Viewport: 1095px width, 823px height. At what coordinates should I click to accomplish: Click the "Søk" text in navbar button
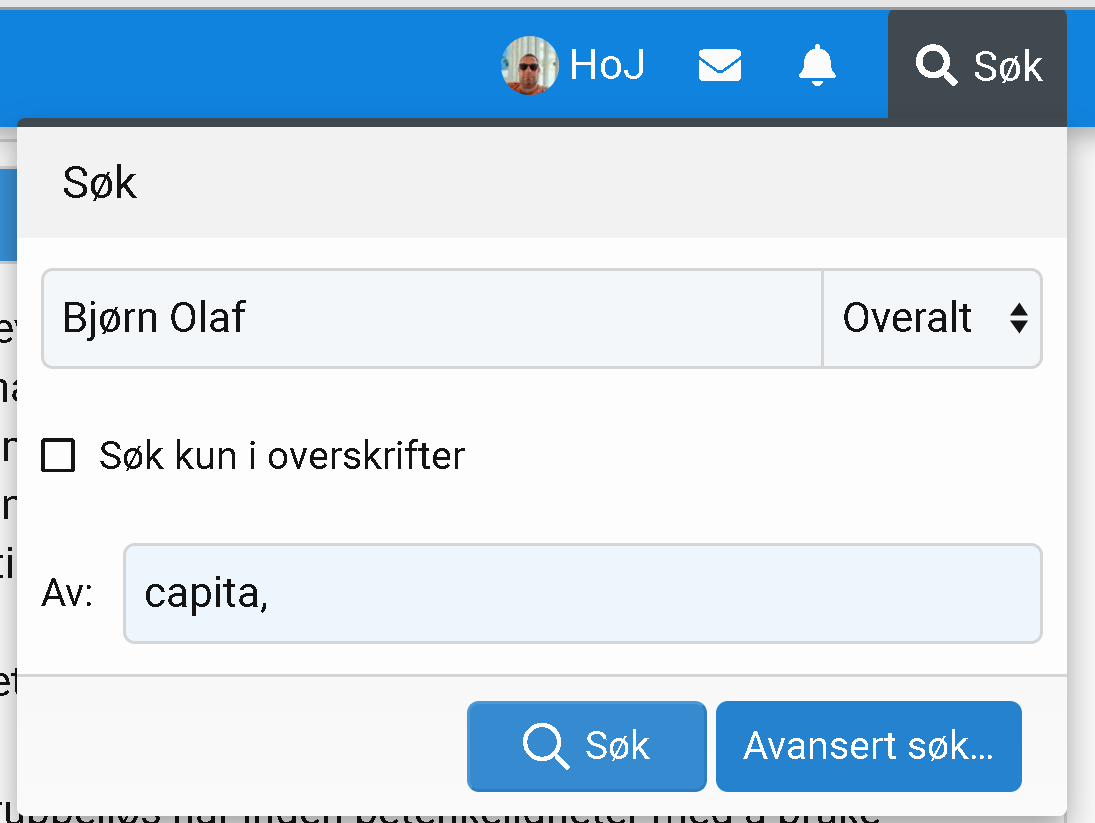pos(1008,66)
